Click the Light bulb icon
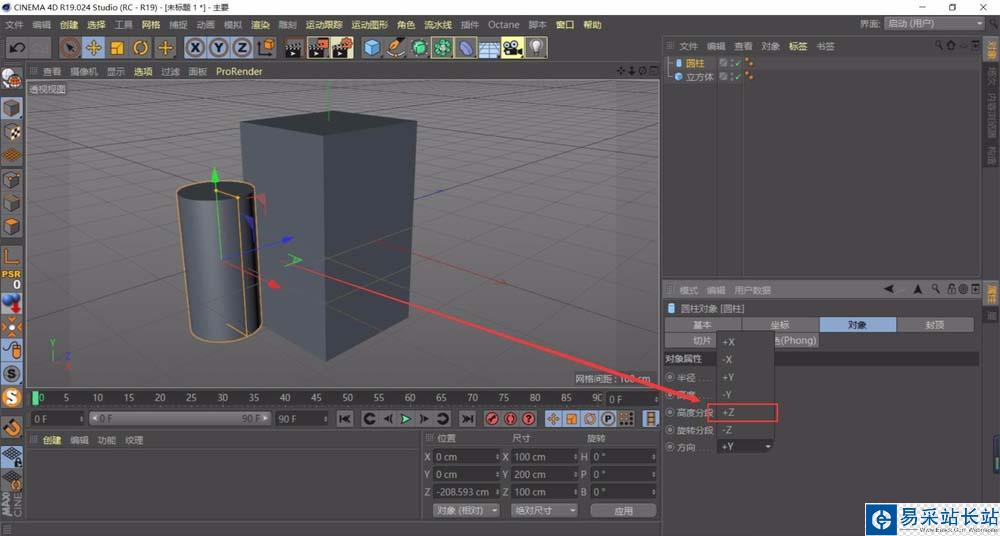 click(536, 47)
